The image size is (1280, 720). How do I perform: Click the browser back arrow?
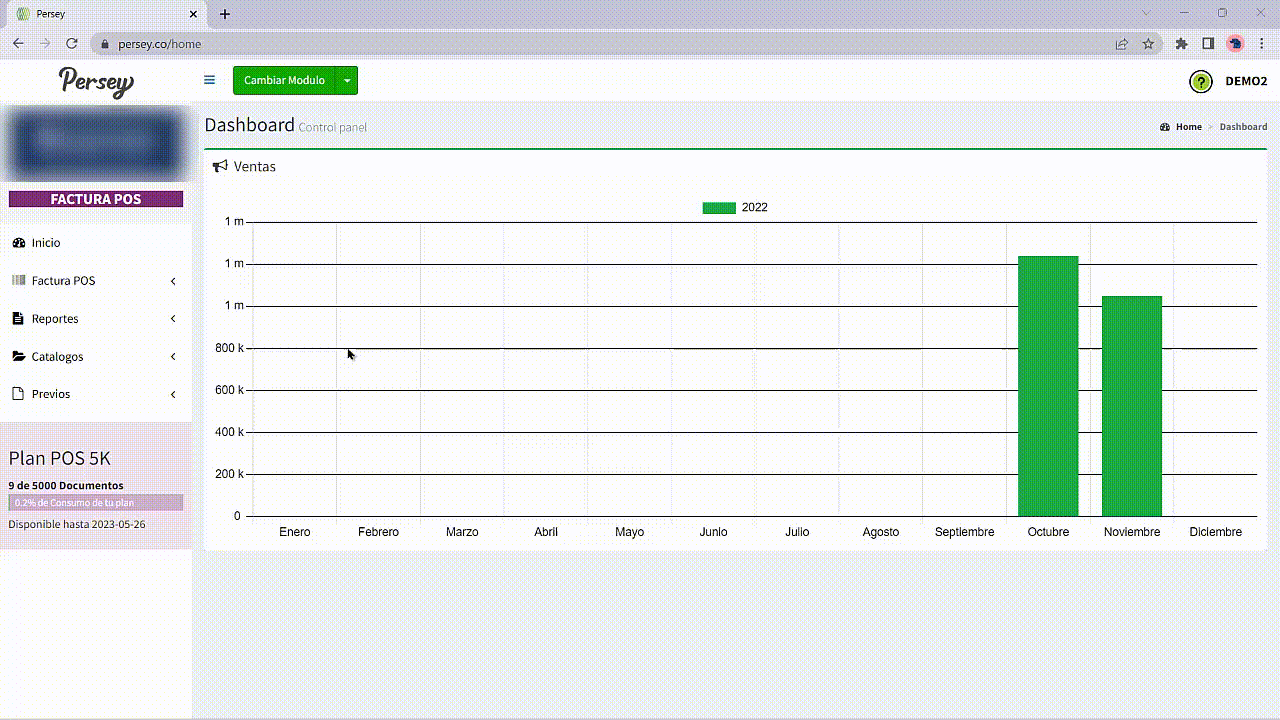(18, 44)
